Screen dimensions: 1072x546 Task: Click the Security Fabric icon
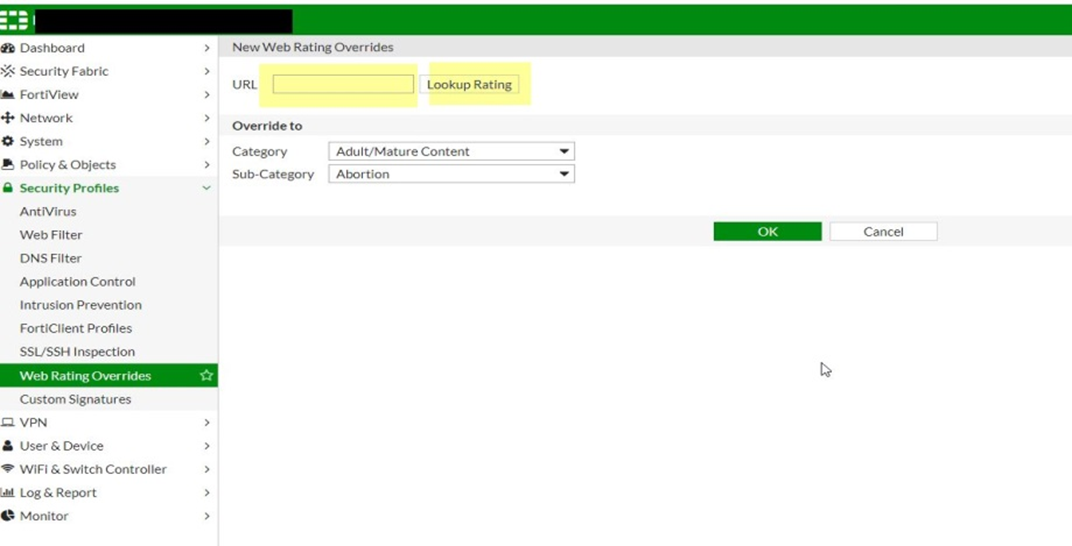[x=9, y=71]
